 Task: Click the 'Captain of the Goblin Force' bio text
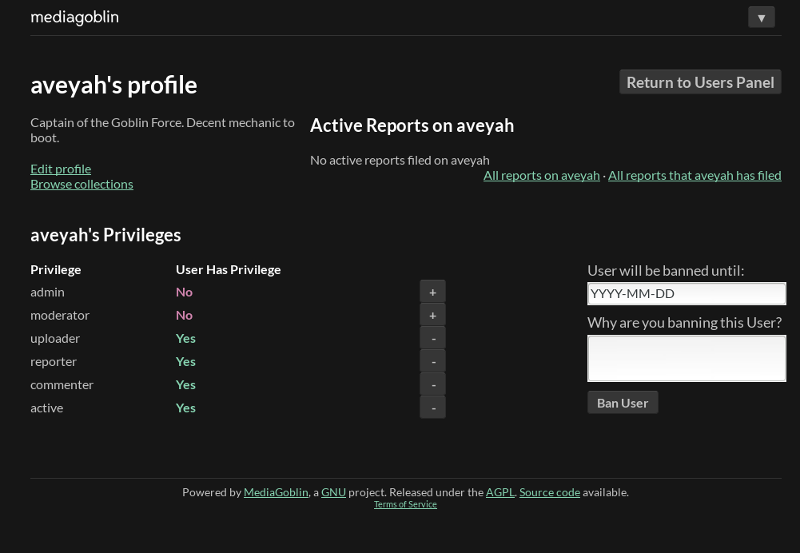coord(162,130)
